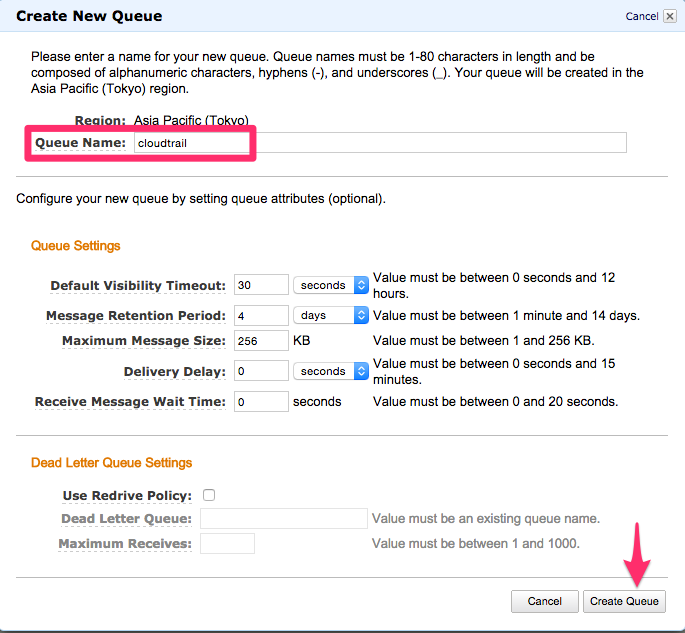Focus the Delivery Delay value field

(261, 371)
